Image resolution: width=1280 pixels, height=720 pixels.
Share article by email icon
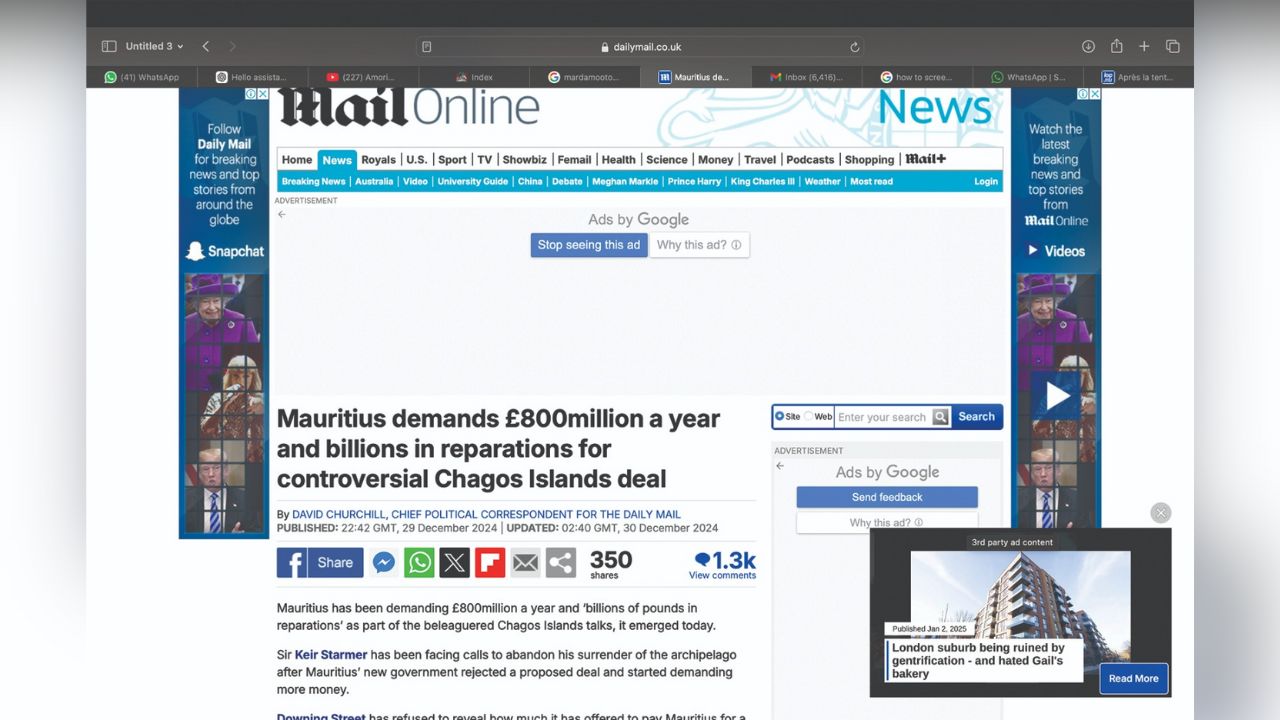(525, 563)
